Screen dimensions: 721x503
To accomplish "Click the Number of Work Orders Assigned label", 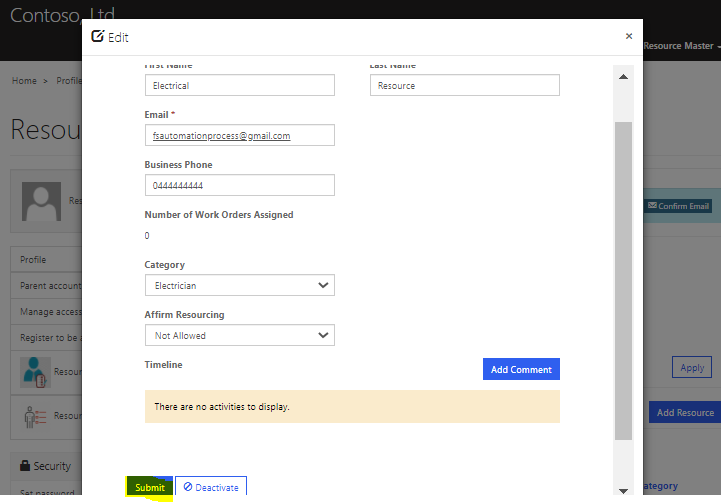I will (x=219, y=215).
